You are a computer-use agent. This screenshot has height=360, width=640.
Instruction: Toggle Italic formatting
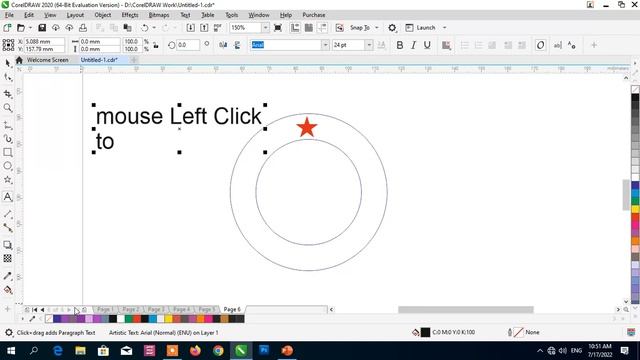tap(413, 45)
